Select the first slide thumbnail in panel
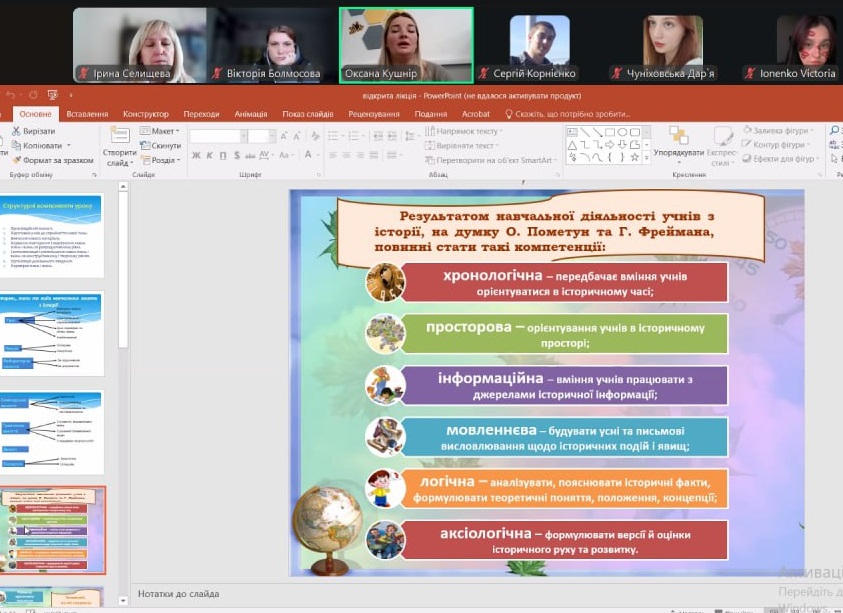Viewport: 843px width, 613px height. (61, 236)
